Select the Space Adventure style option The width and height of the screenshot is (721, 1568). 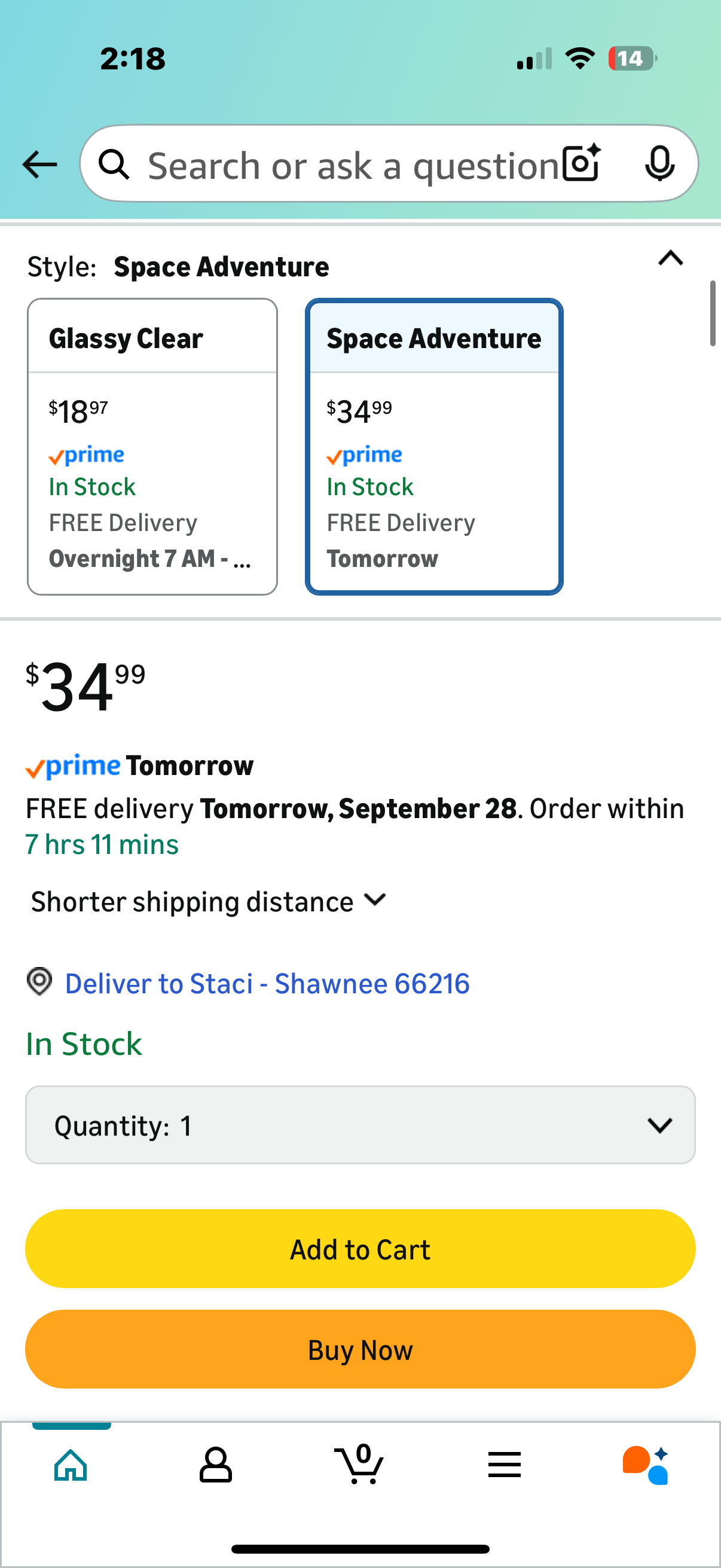point(434,446)
